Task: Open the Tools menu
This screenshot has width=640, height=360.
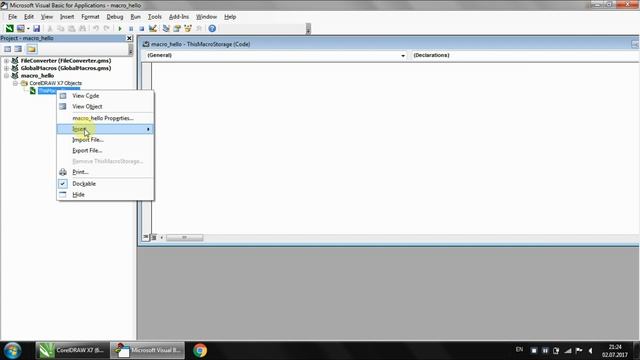Action: [155, 17]
